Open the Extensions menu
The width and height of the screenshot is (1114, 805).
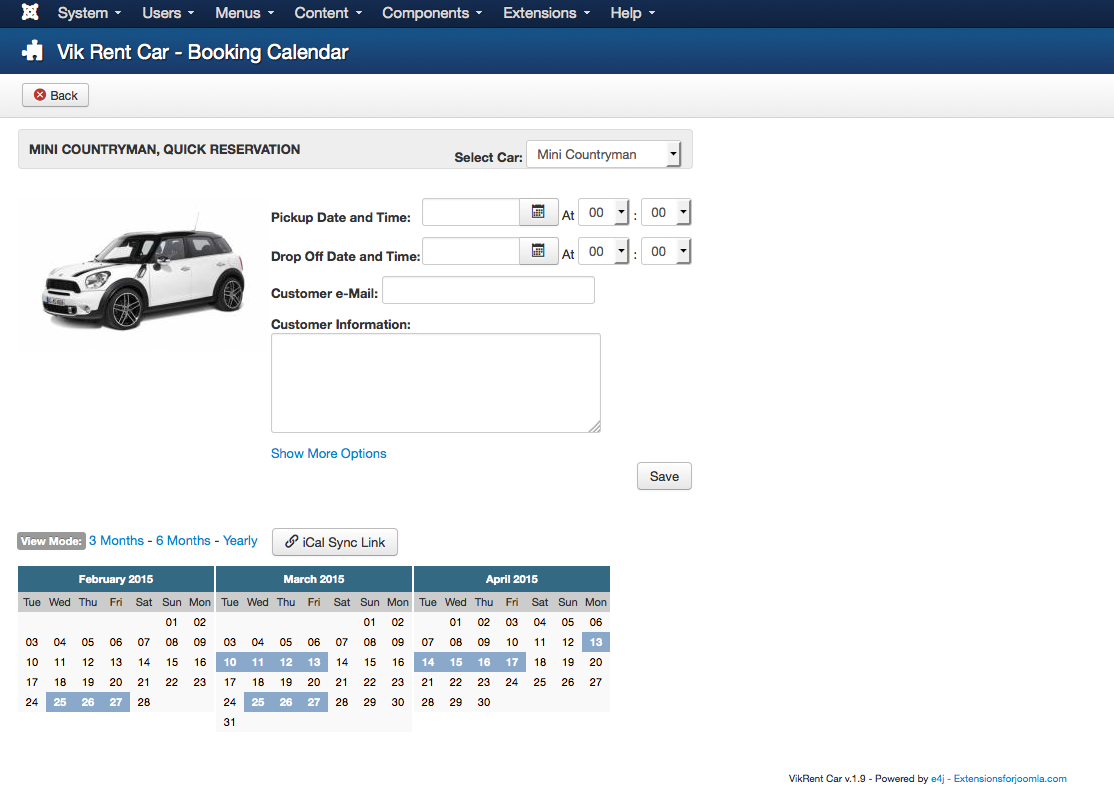[x=546, y=13]
